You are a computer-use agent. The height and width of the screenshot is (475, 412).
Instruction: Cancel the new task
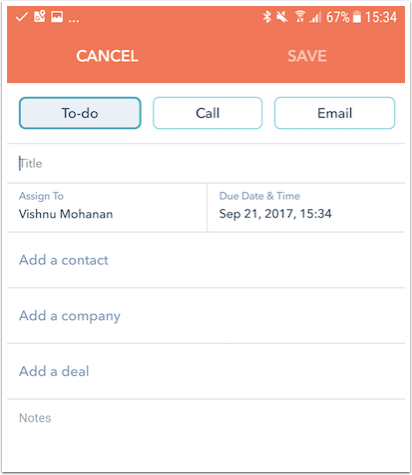click(x=107, y=56)
